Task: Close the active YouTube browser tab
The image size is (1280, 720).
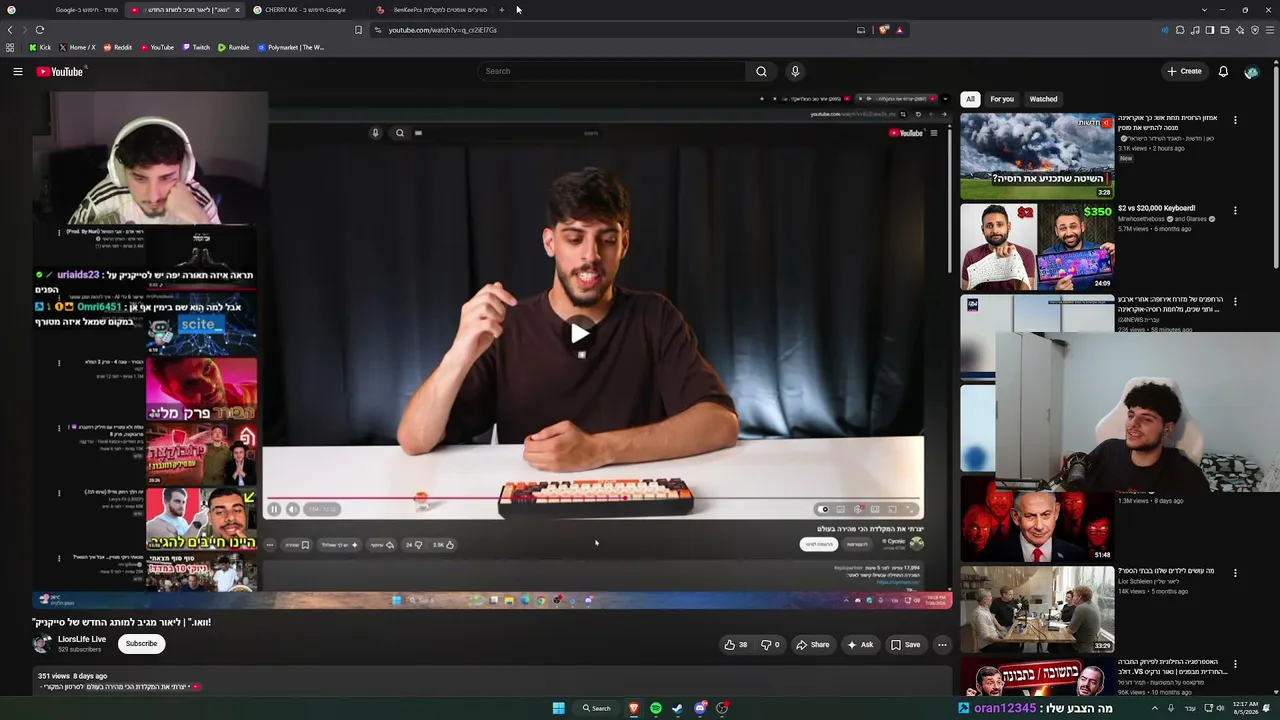Action: [x=237, y=10]
